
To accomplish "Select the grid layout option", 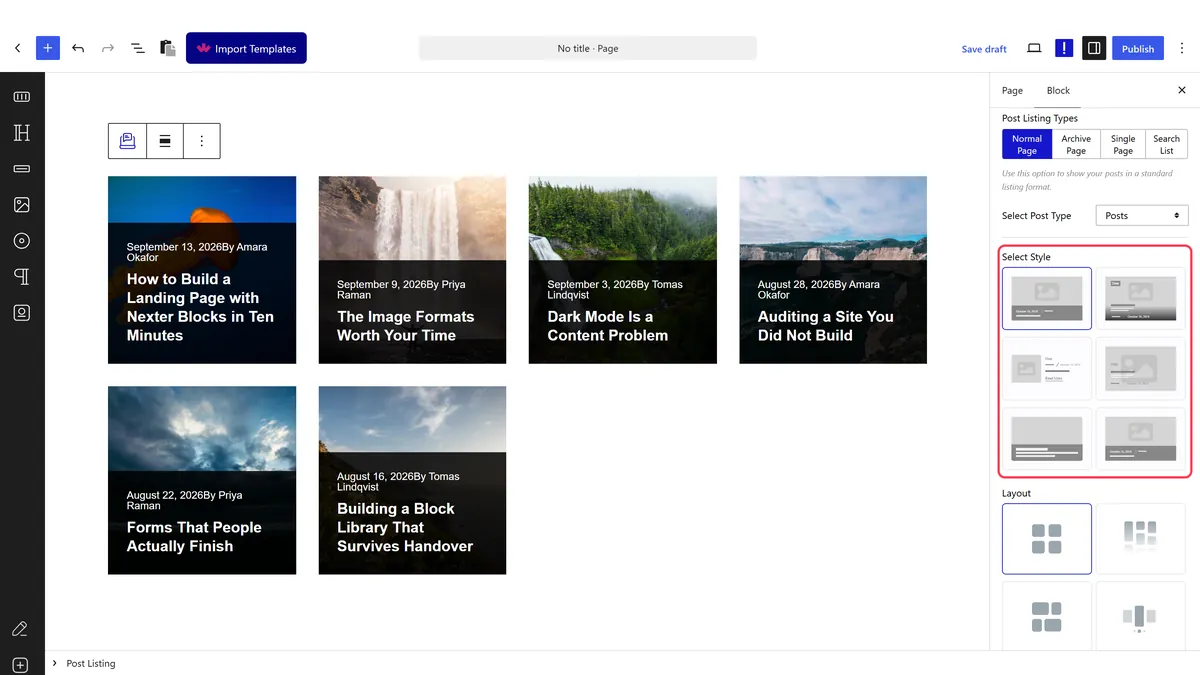I will click(1046, 538).
